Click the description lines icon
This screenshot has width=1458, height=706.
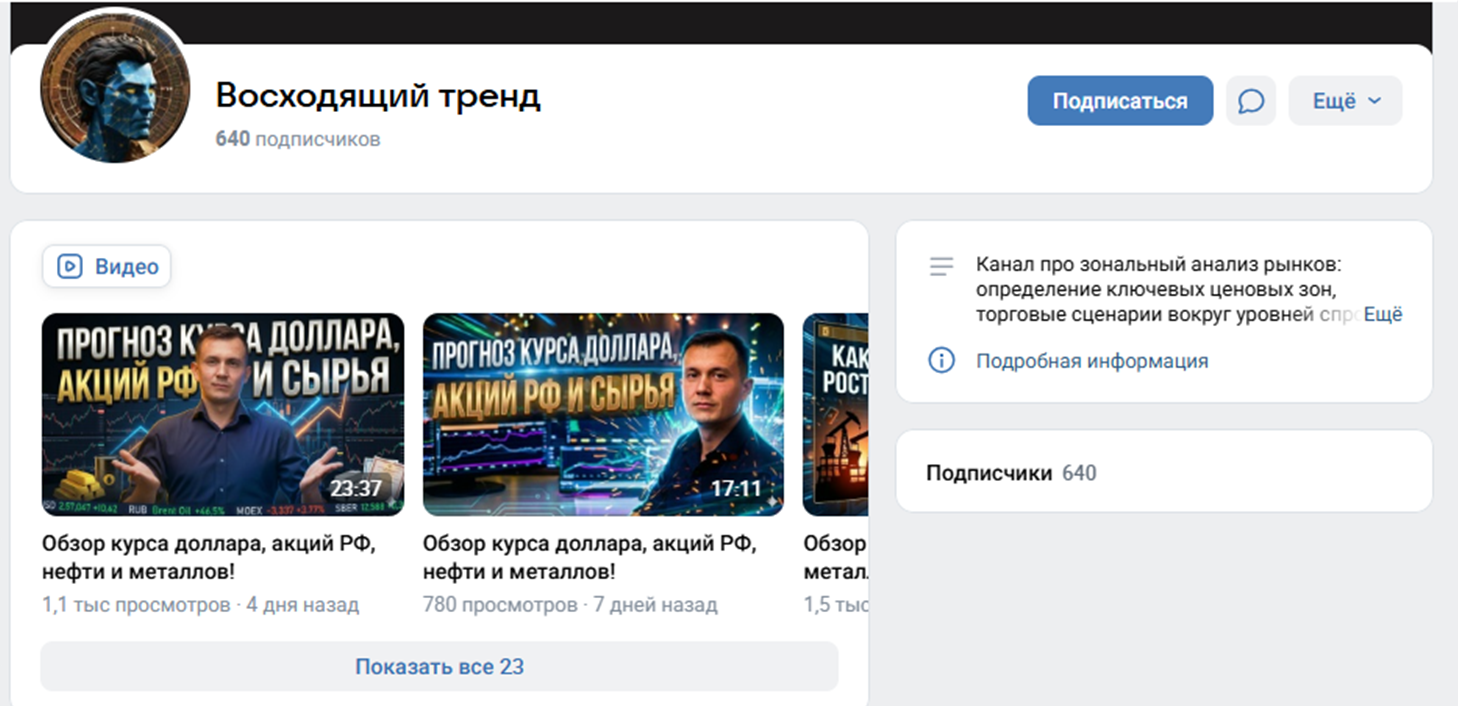[941, 267]
